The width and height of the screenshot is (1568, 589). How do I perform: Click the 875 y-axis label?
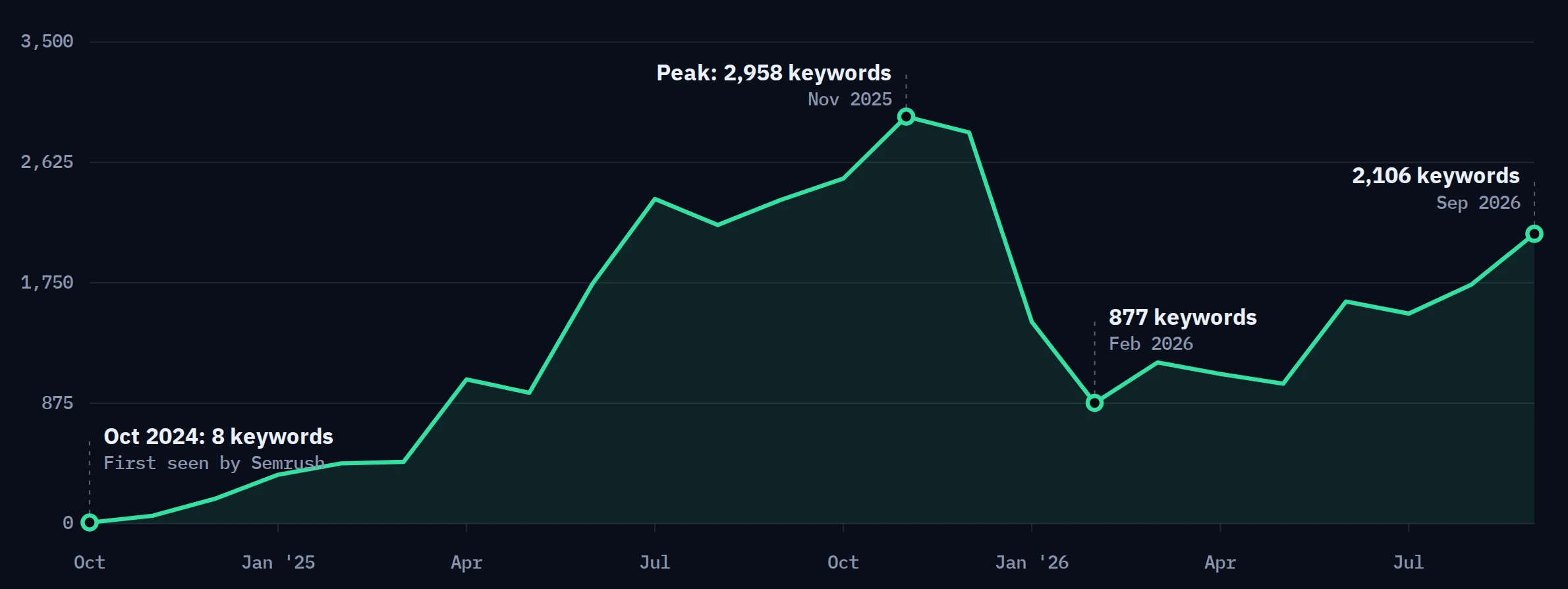click(x=57, y=403)
